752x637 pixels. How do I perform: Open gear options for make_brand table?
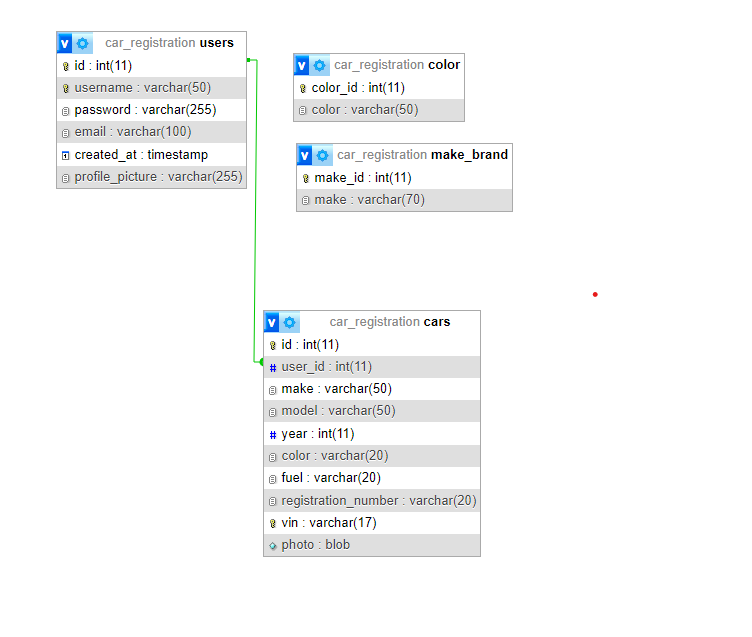coord(323,155)
